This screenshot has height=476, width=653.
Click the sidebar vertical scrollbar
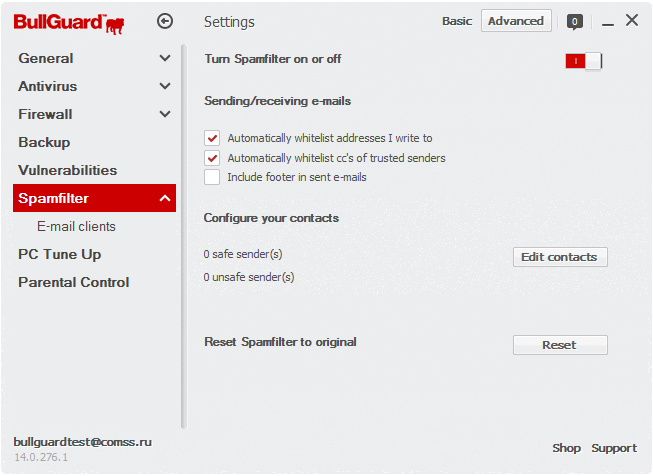184,236
